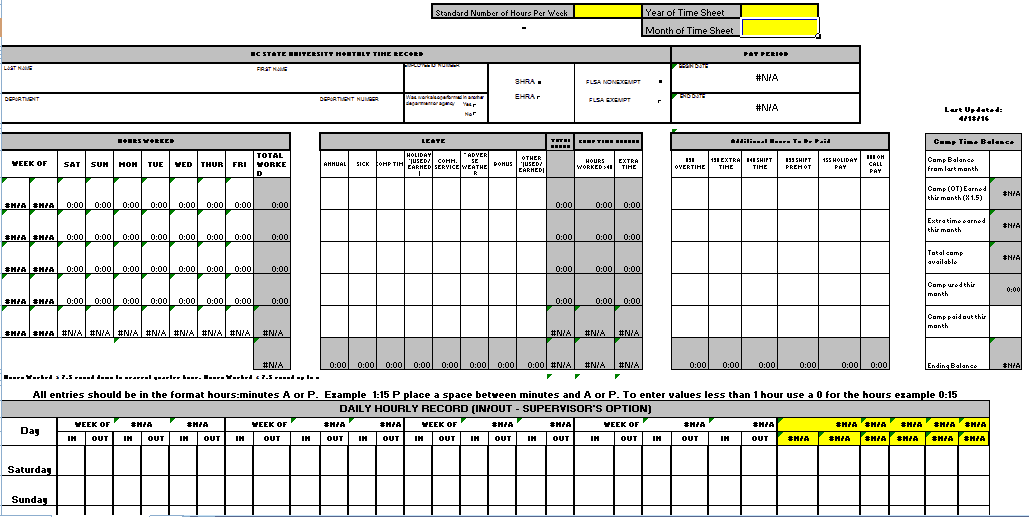Select the TUE column header in Hours Worked
This screenshot has height=517, width=1029.
pyautogui.click(x=155, y=164)
